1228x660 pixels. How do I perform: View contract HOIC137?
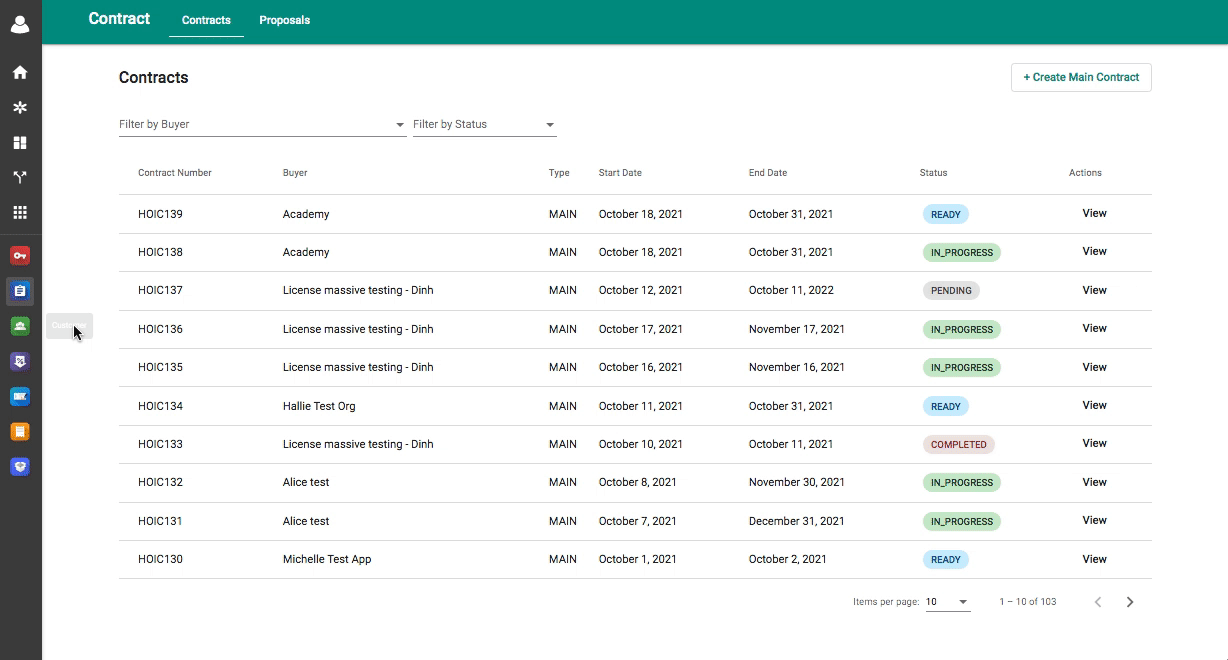pyautogui.click(x=1095, y=290)
